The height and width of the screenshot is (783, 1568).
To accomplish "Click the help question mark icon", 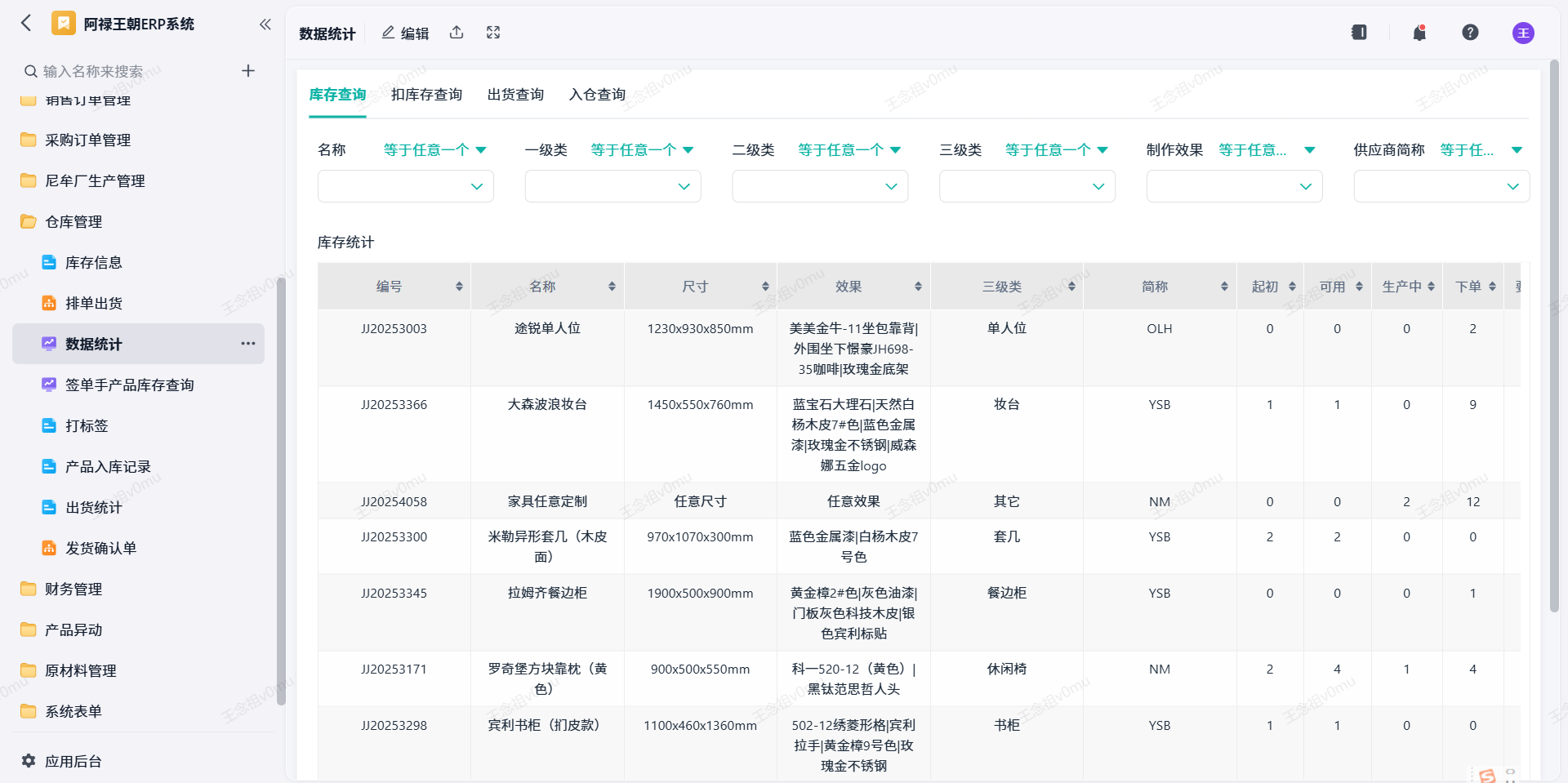I will pyautogui.click(x=1470, y=33).
